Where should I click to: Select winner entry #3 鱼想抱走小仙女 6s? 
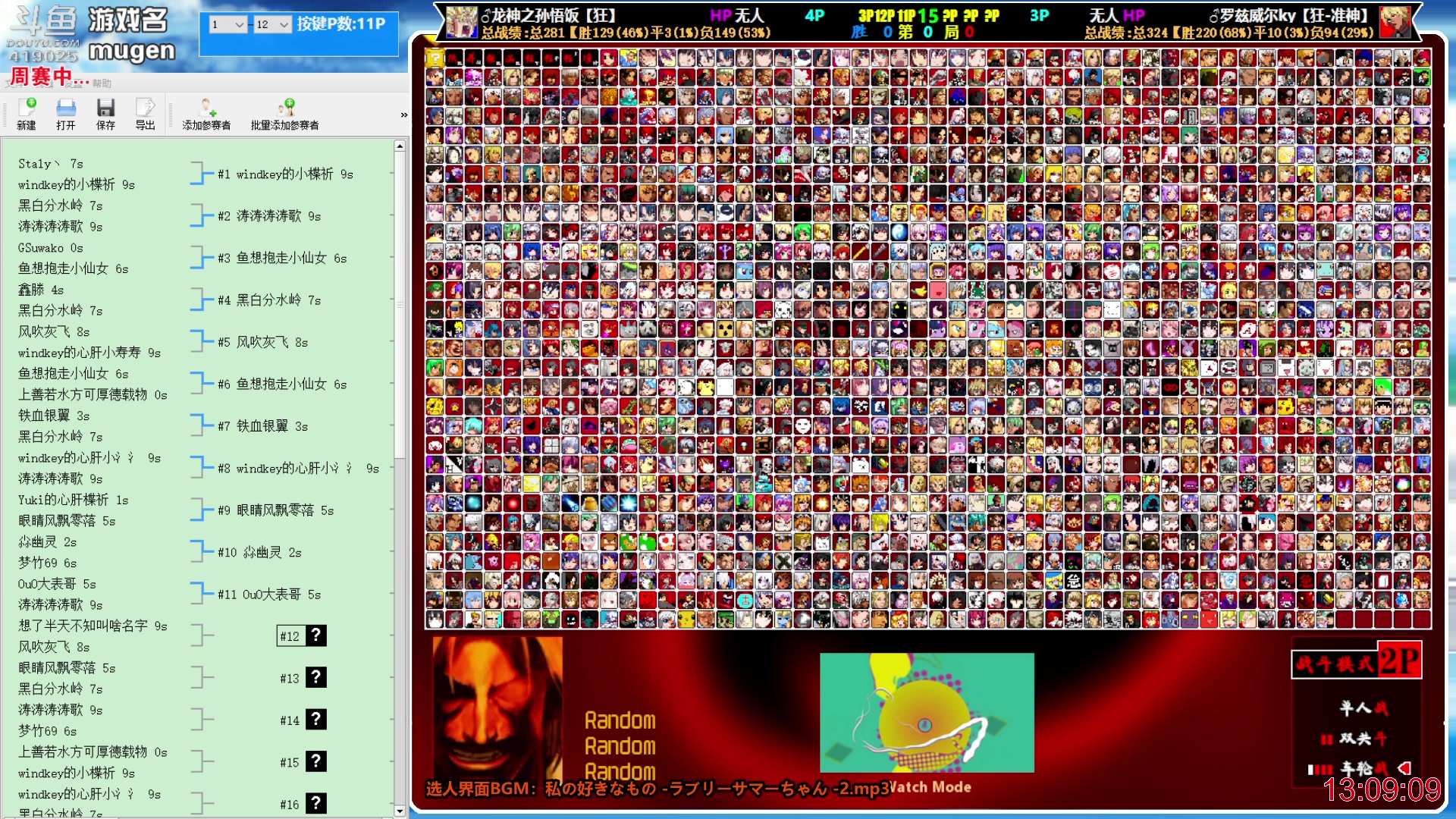[x=282, y=259]
